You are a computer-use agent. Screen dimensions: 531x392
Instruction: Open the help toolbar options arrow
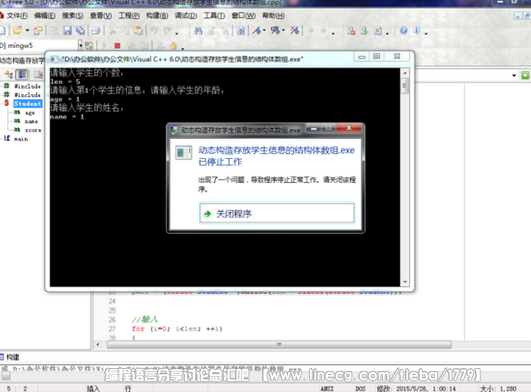click(x=426, y=33)
